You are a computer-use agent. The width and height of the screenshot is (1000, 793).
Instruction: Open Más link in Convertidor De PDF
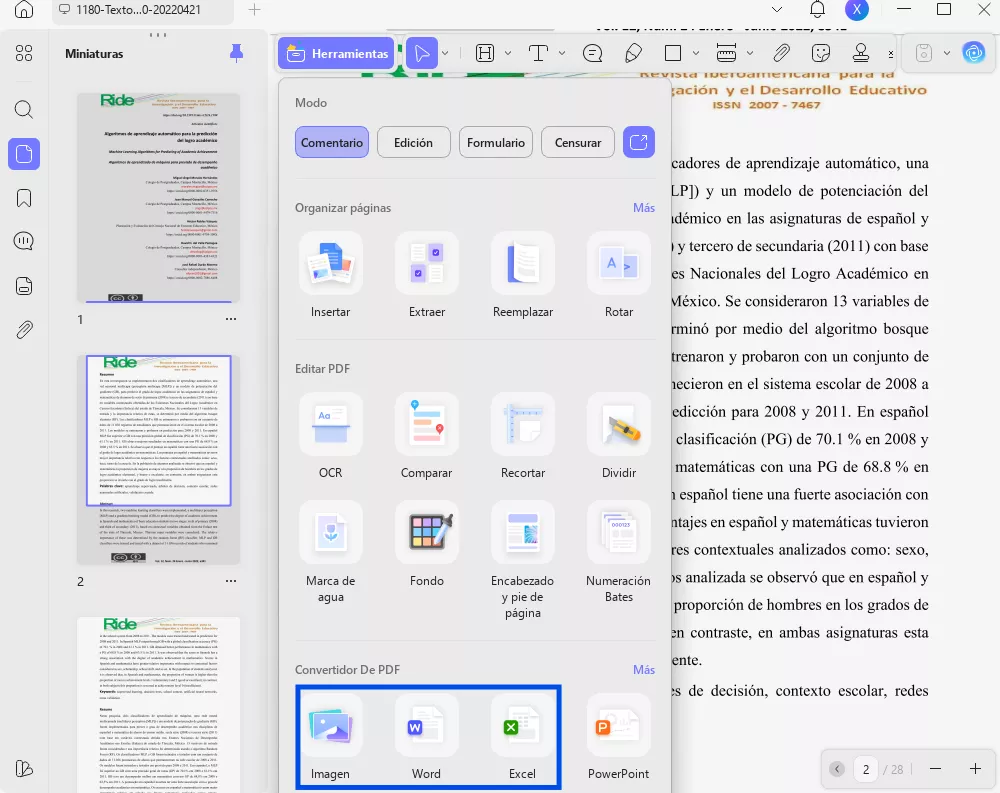tap(643, 670)
